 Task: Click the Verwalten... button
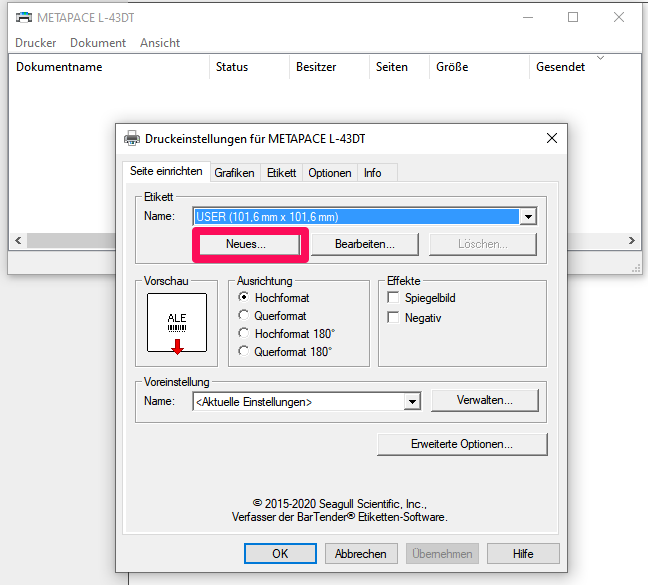pyautogui.click(x=485, y=400)
